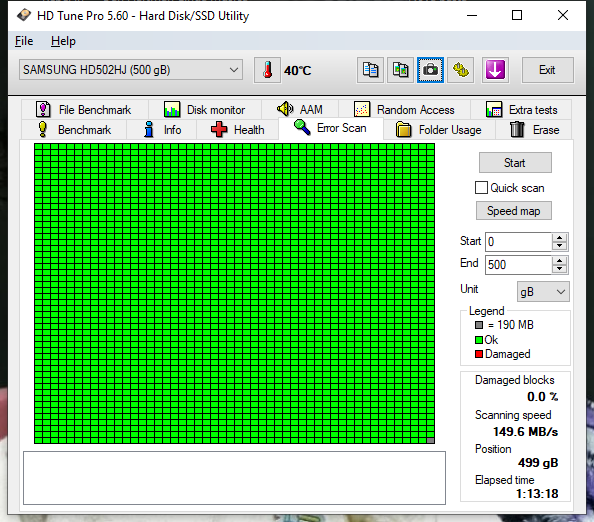Click the trash can Erase icon
This screenshot has height=522, width=594.
click(x=517, y=130)
